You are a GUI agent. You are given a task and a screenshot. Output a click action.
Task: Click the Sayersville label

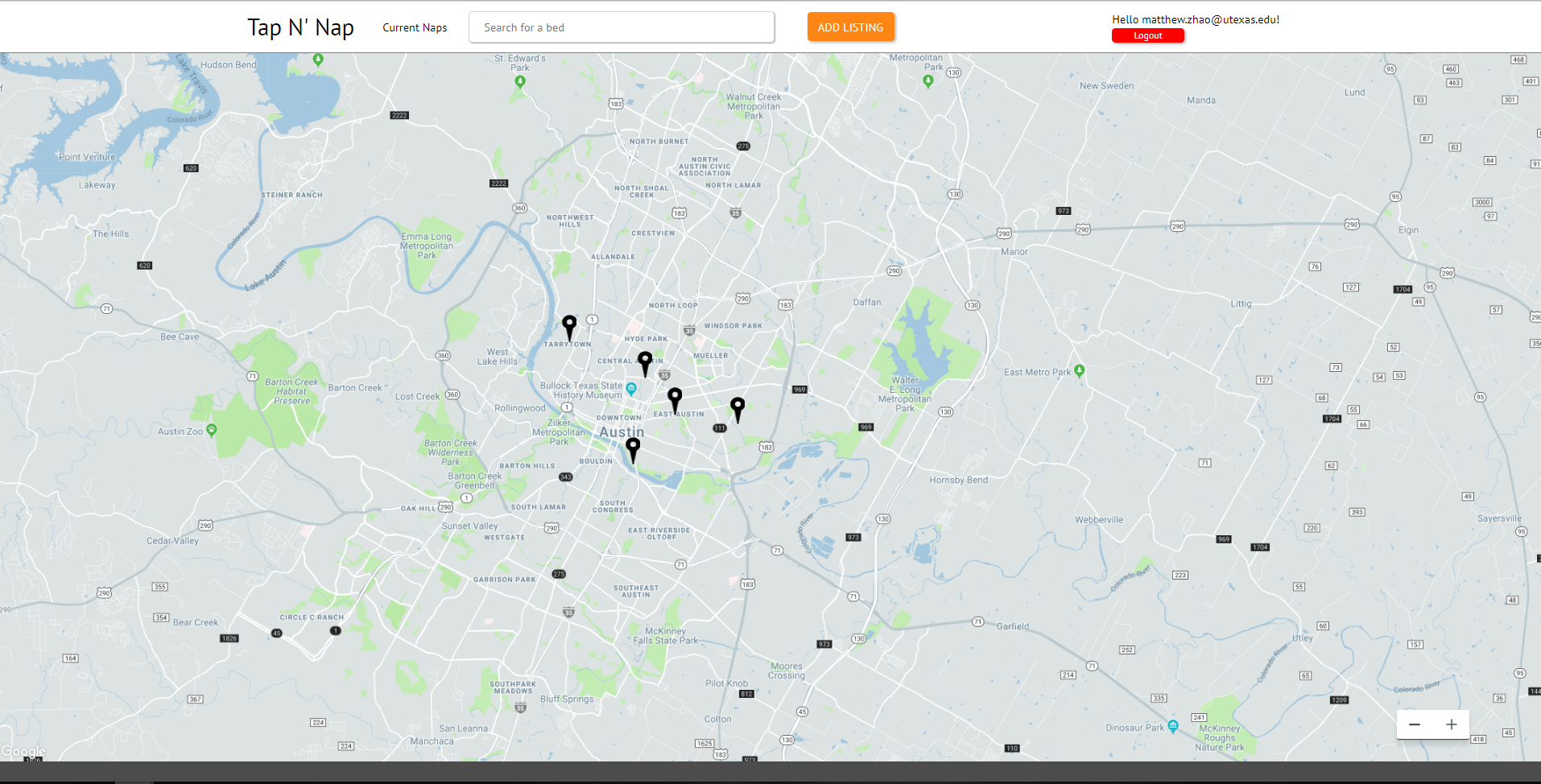[x=1499, y=518]
